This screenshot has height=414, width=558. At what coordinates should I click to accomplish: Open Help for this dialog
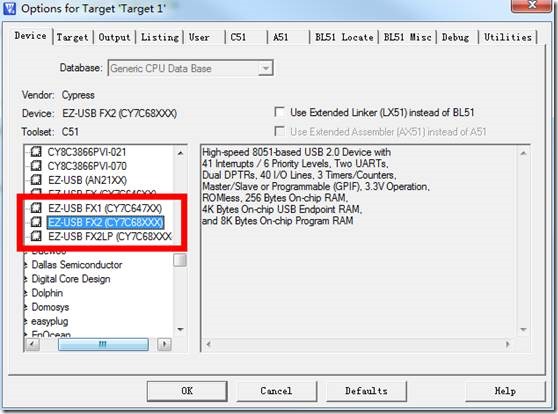[x=505, y=391]
